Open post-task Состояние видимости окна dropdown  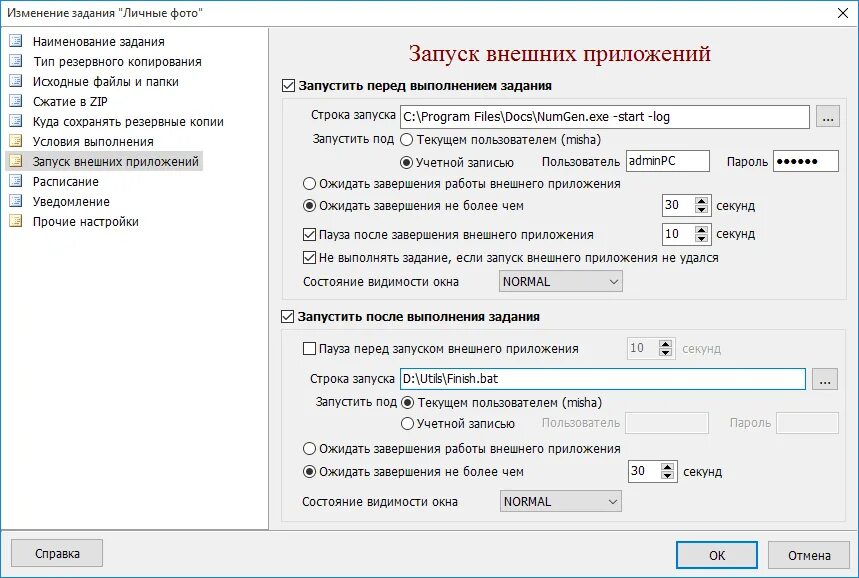coord(560,501)
